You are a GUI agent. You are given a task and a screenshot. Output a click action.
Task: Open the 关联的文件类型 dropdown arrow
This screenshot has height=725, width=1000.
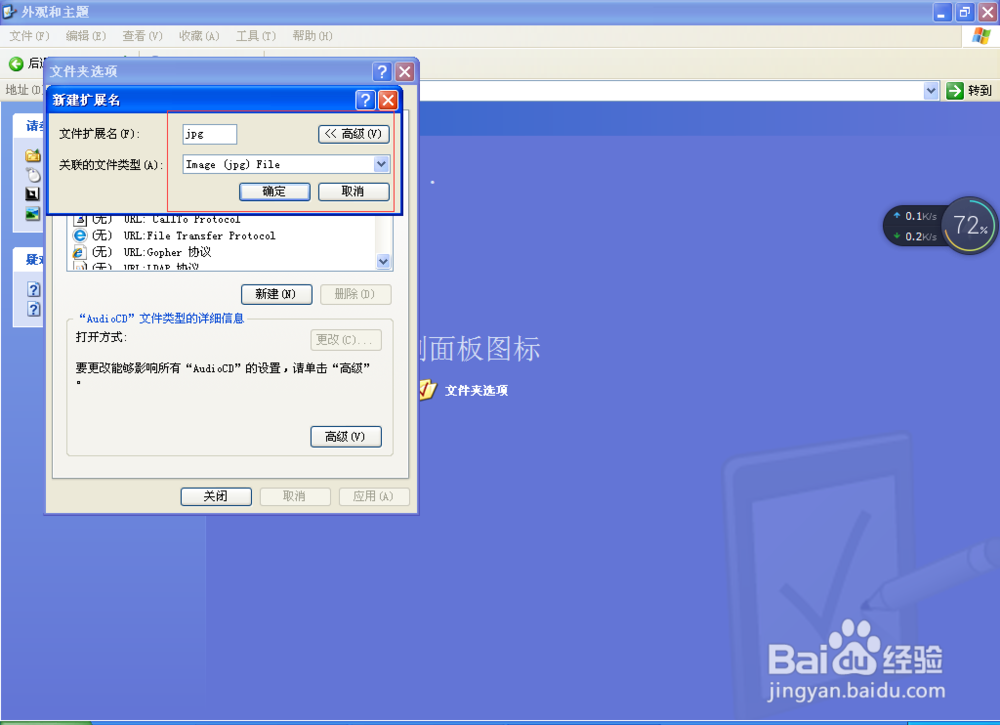click(381, 165)
